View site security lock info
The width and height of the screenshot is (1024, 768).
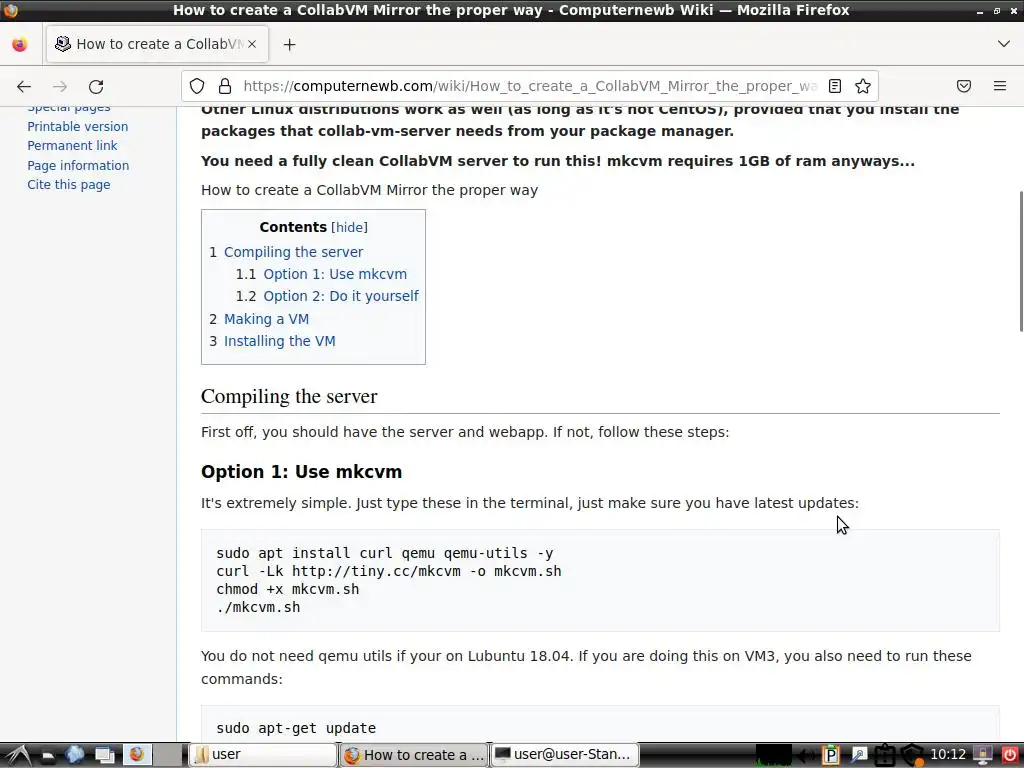pyautogui.click(x=225, y=86)
